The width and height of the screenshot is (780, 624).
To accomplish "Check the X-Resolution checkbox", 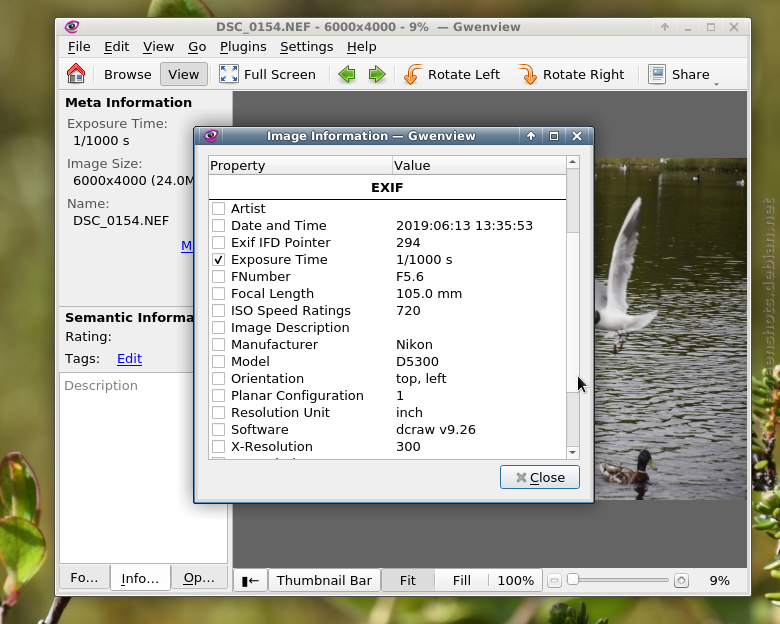I will point(218,446).
